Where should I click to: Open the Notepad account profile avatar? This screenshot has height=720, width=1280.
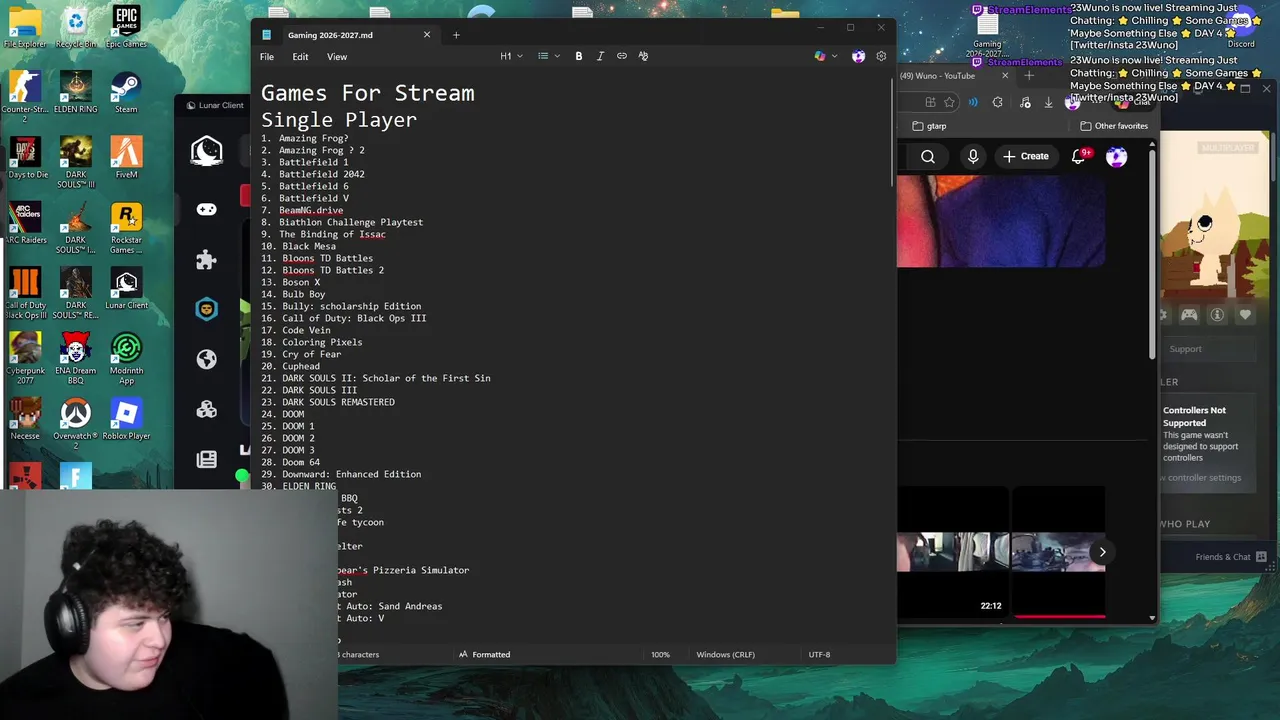pos(858,56)
